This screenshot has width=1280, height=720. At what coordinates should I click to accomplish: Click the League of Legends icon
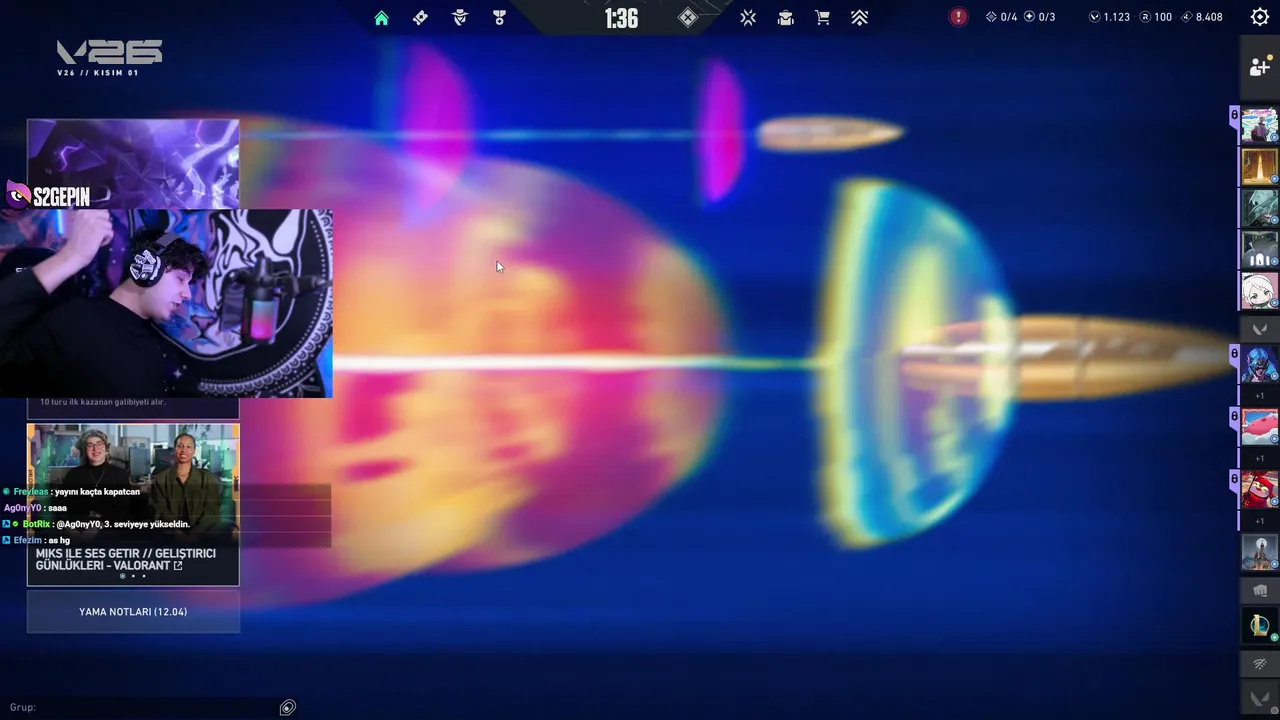pos(1259,626)
